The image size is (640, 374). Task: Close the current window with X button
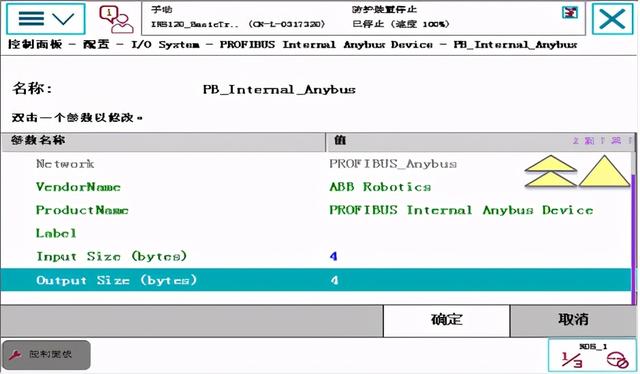click(612, 19)
